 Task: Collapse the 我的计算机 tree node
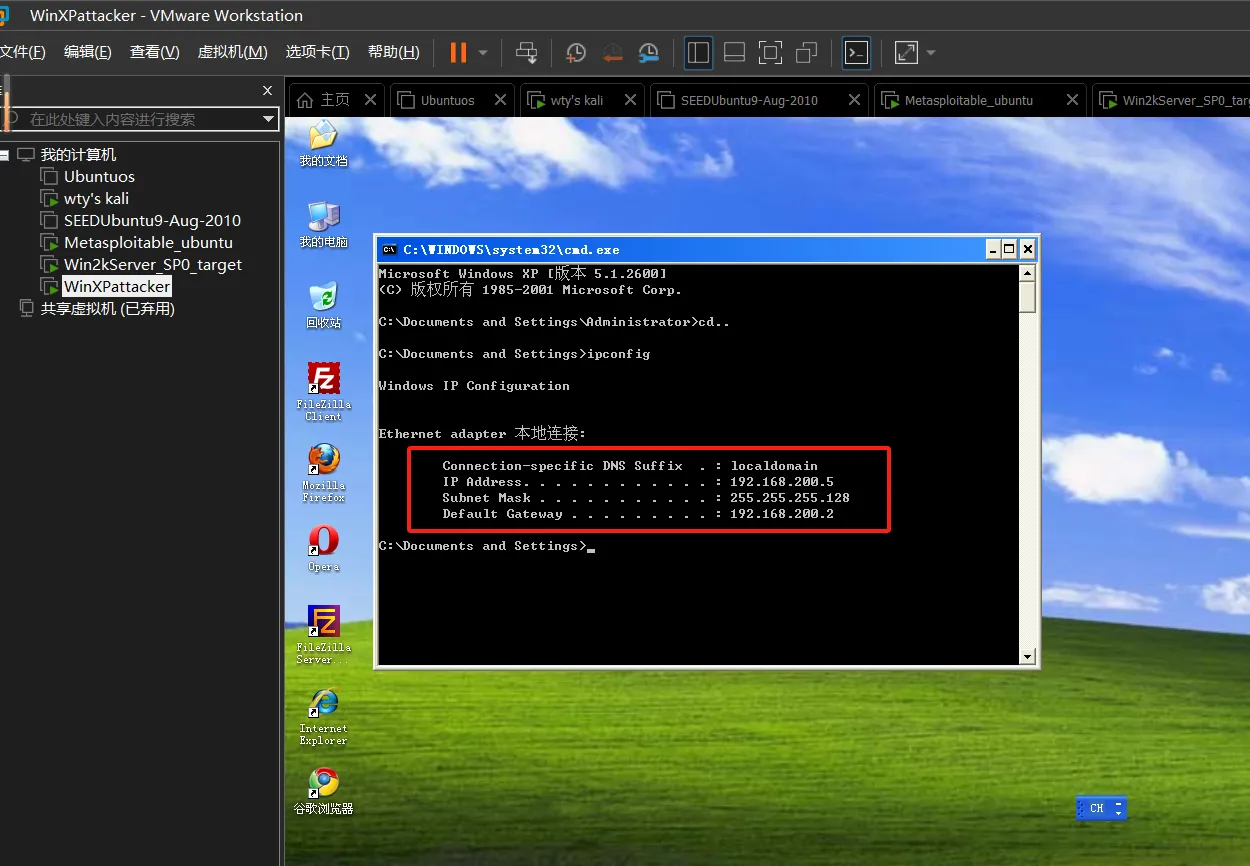[x=5, y=155]
